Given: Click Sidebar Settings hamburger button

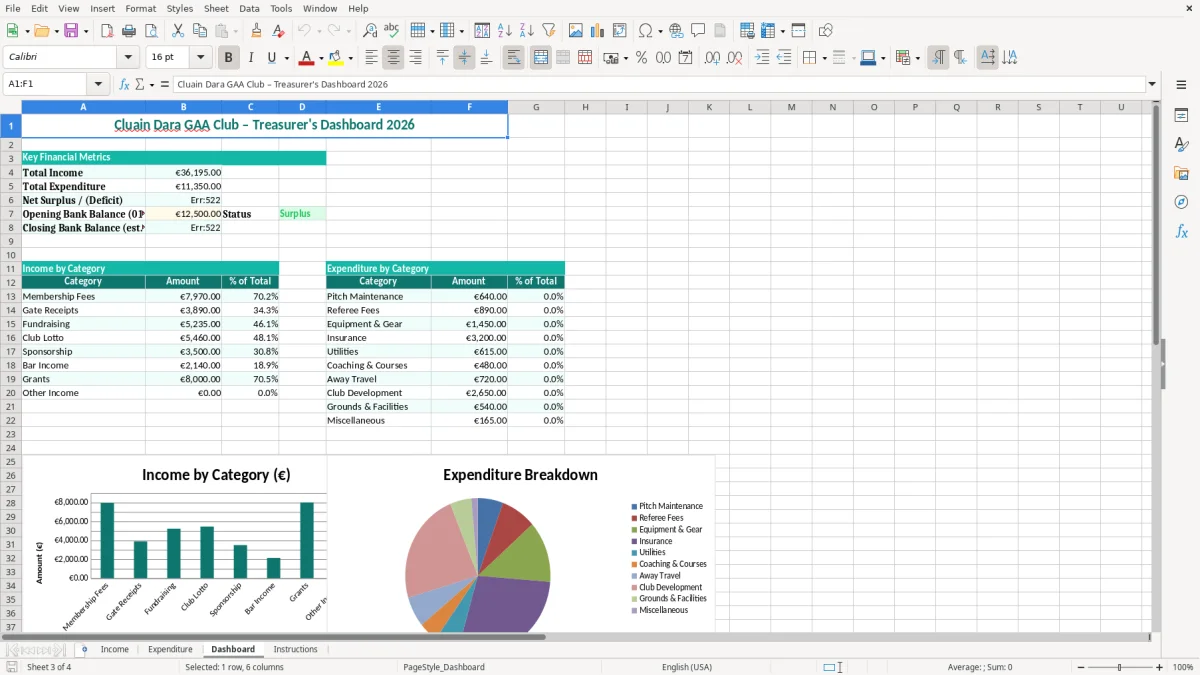Looking at the screenshot, I should tap(1181, 85).
